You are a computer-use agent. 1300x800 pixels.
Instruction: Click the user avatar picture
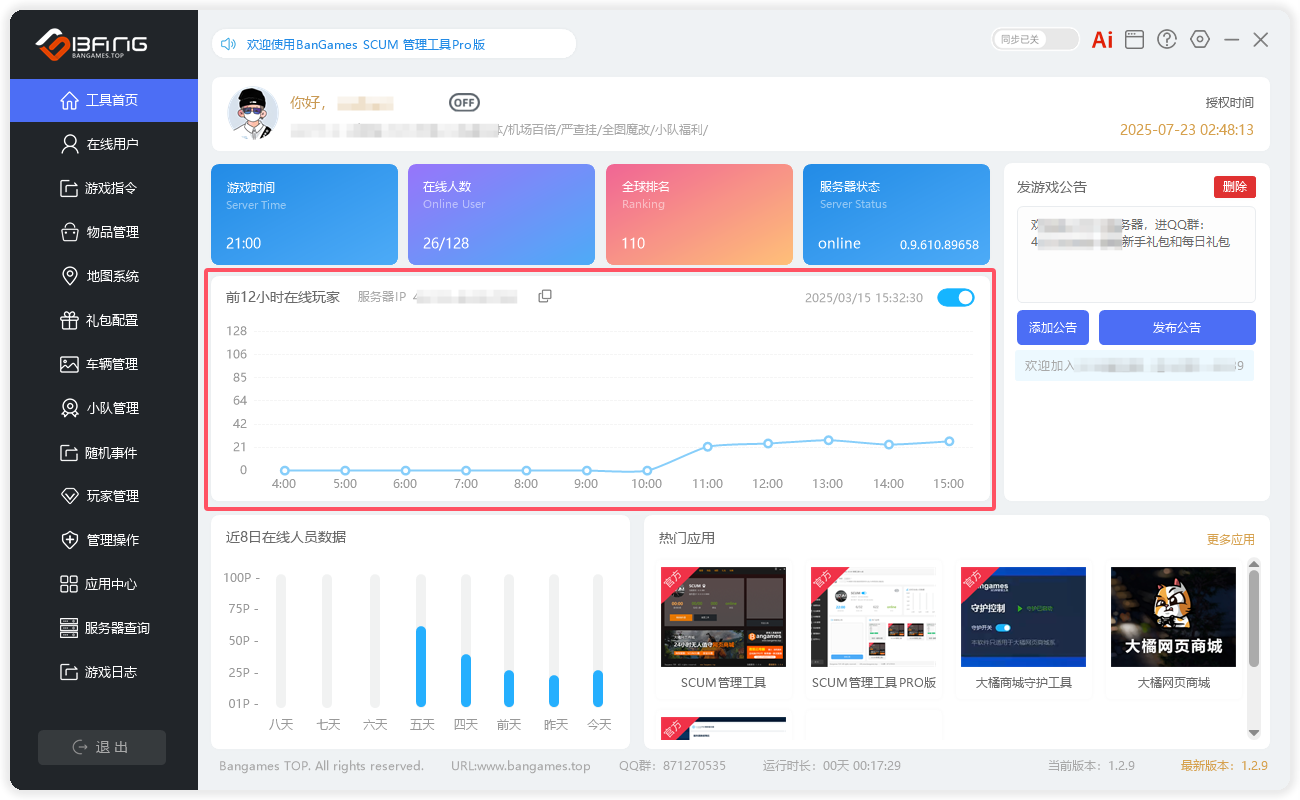coord(253,113)
